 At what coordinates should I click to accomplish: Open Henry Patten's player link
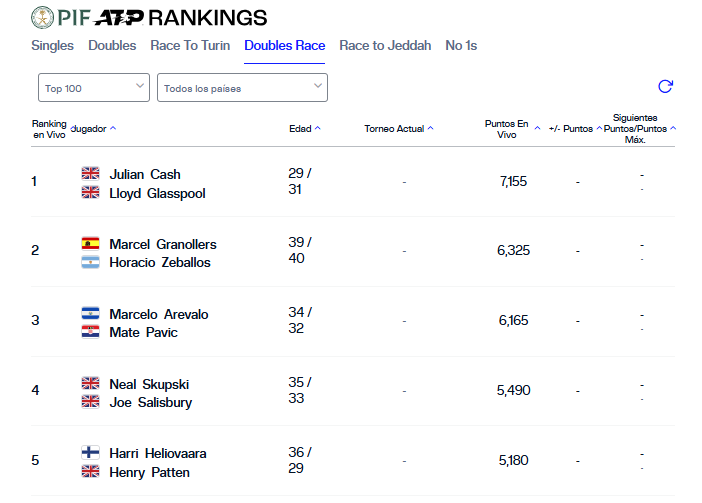(150, 472)
